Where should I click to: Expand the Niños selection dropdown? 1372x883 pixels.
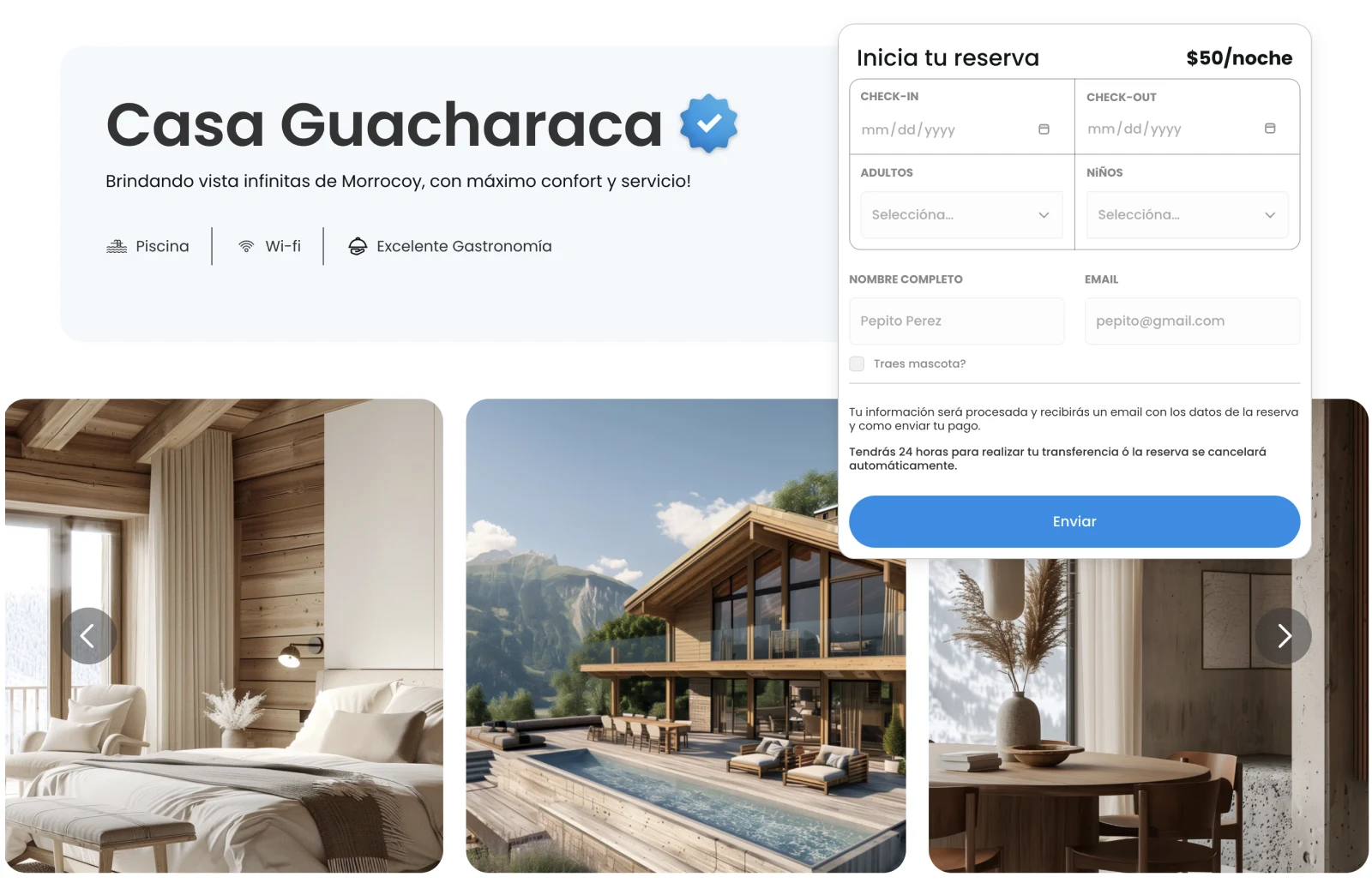[x=1188, y=214]
